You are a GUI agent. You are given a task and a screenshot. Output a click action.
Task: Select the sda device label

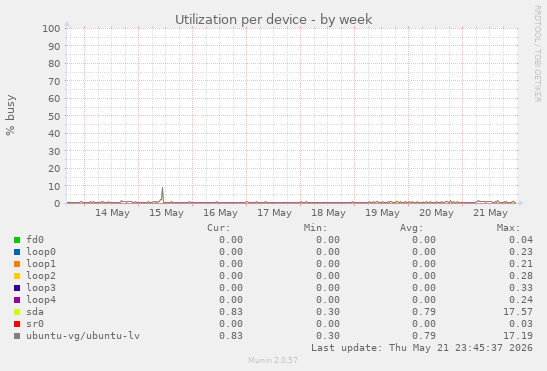pos(35,312)
